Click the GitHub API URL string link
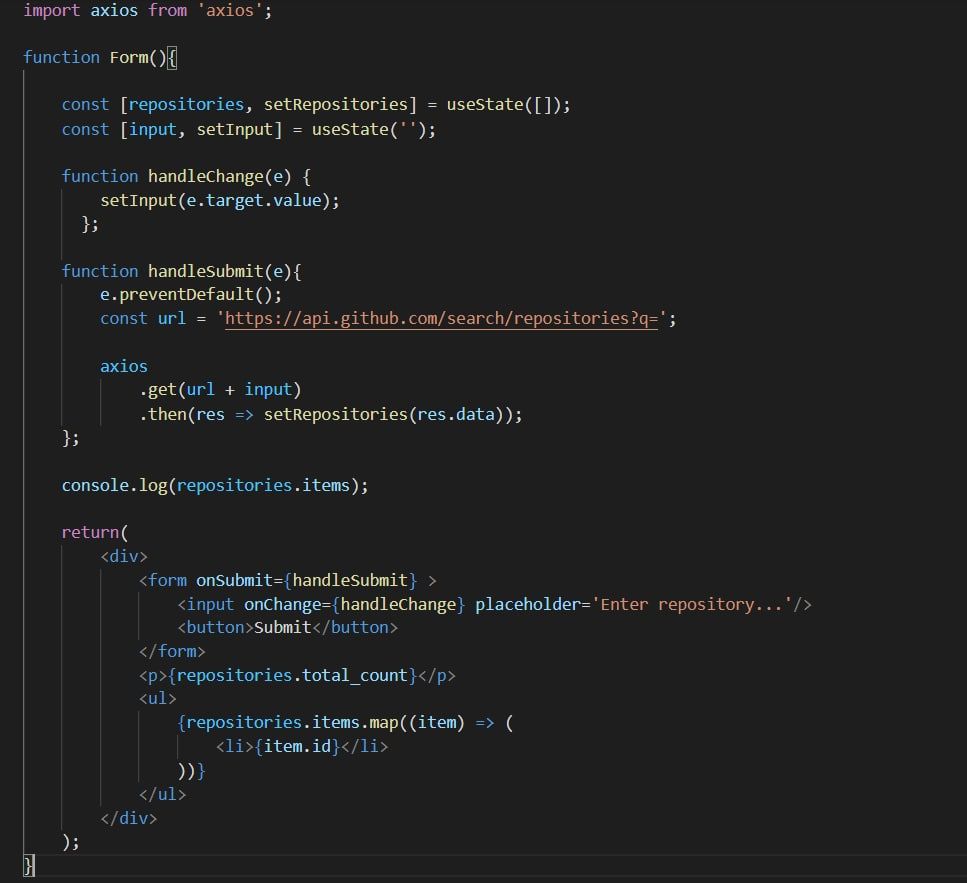 (x=441, y=318)
